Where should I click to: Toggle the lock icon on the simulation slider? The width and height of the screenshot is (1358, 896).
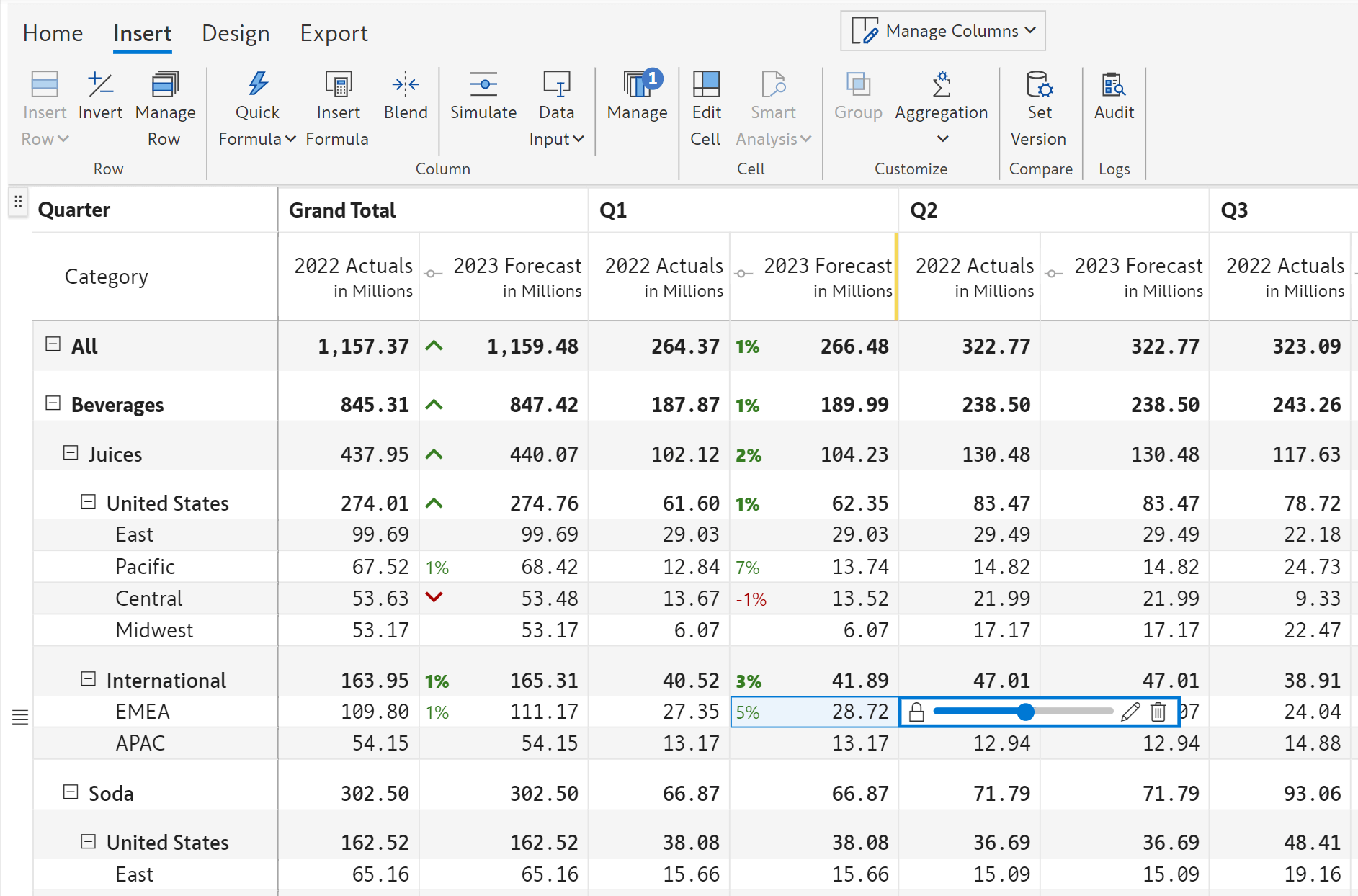(x=916, y=712)
